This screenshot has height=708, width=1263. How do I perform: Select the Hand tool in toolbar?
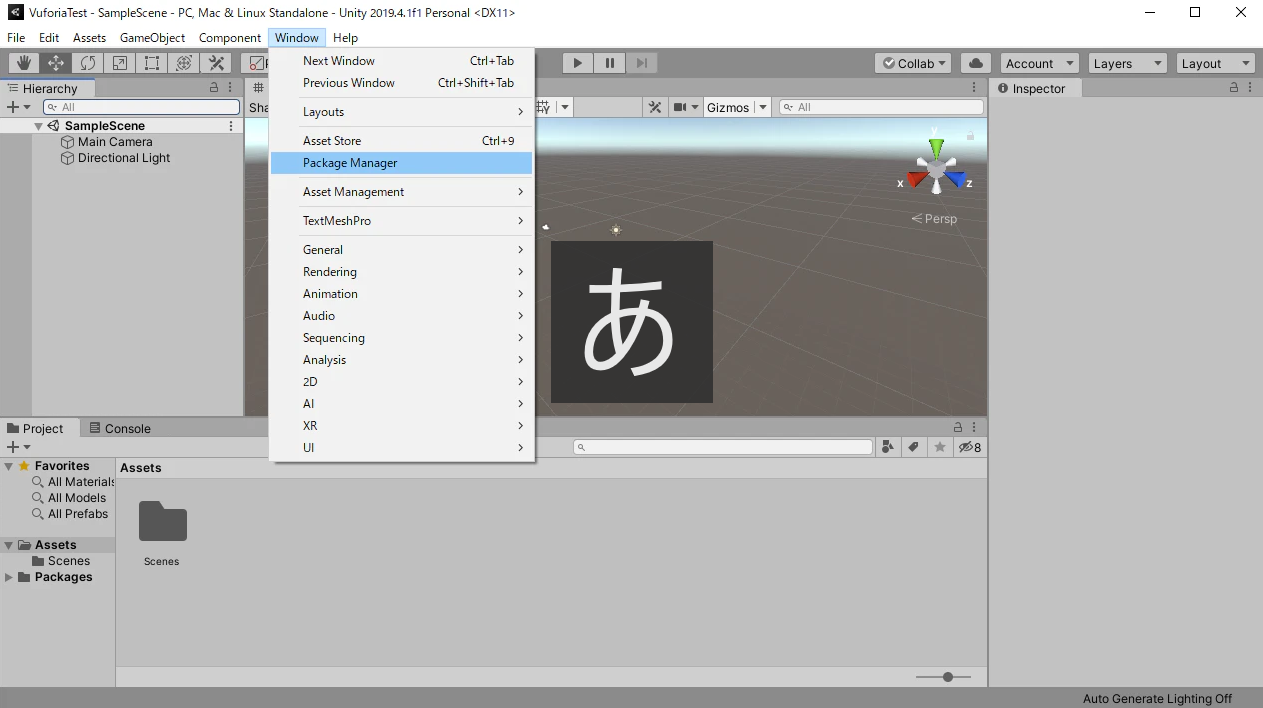point(24,63)
